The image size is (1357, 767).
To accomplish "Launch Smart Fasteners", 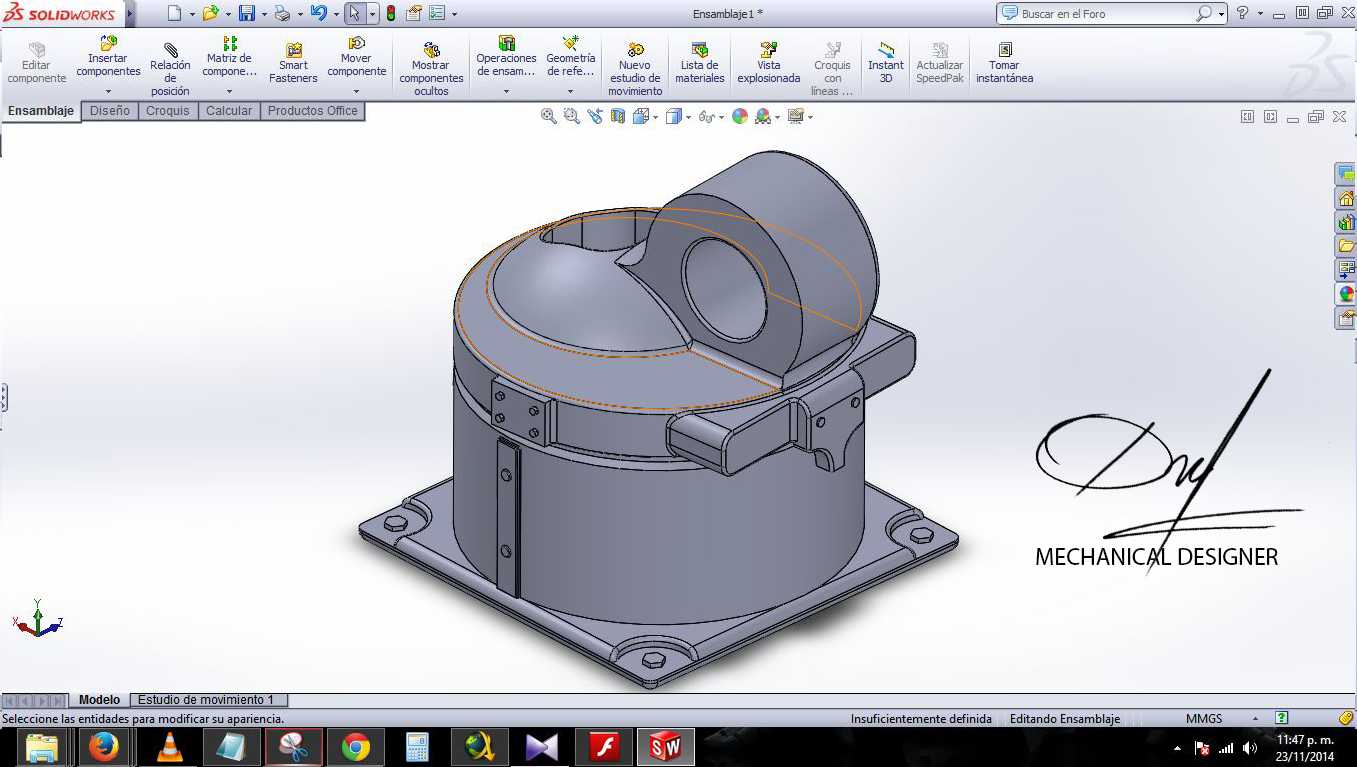I will [293, 63].
